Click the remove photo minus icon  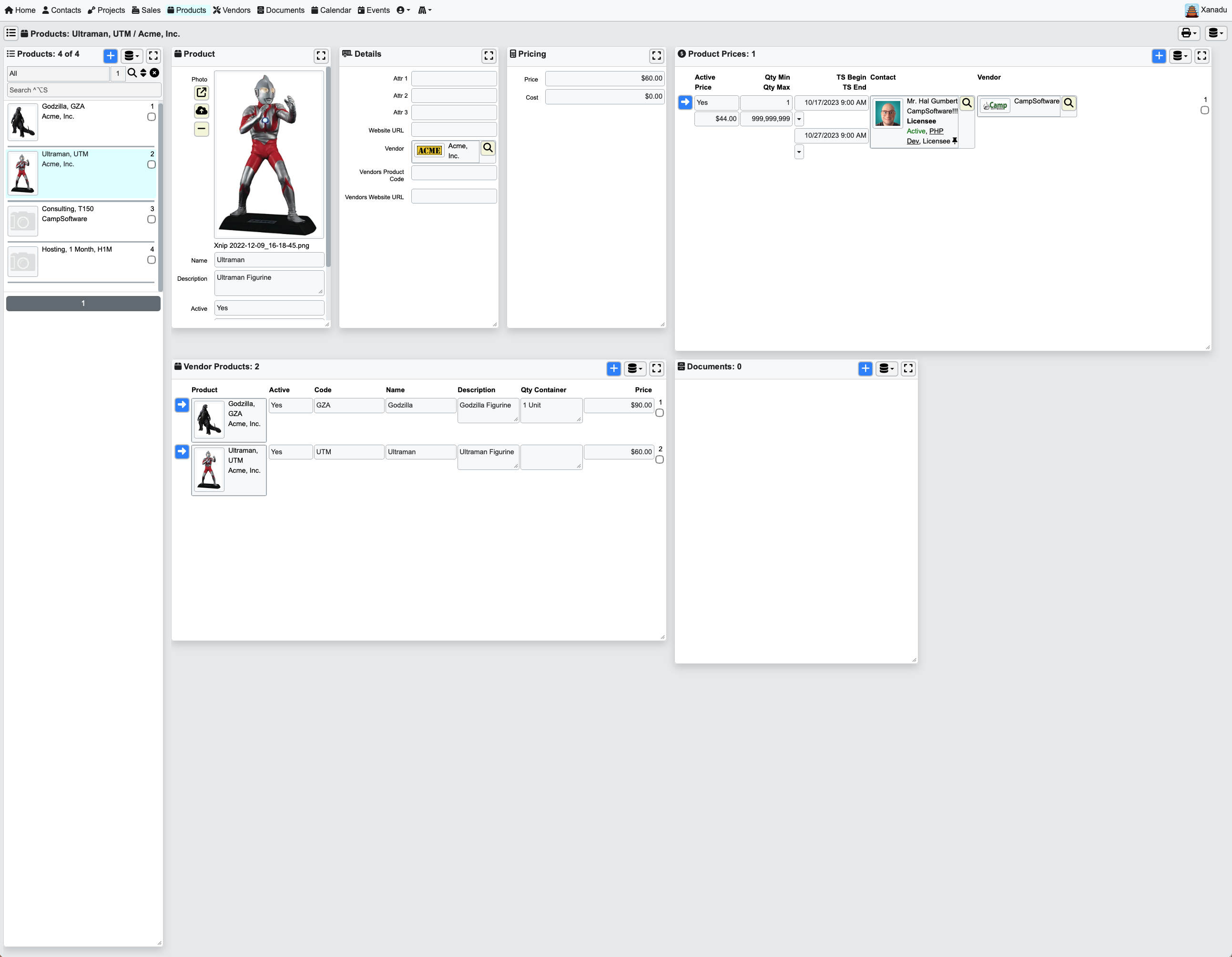(202, 129)
